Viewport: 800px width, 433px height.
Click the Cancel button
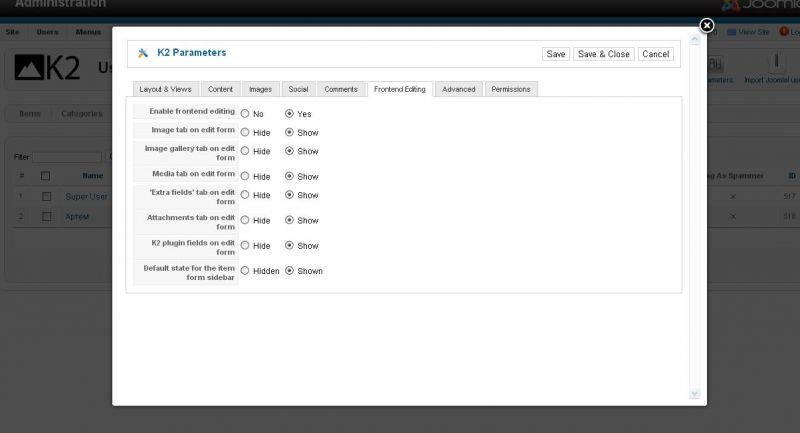pyautogui.click(x=656, y=54)
